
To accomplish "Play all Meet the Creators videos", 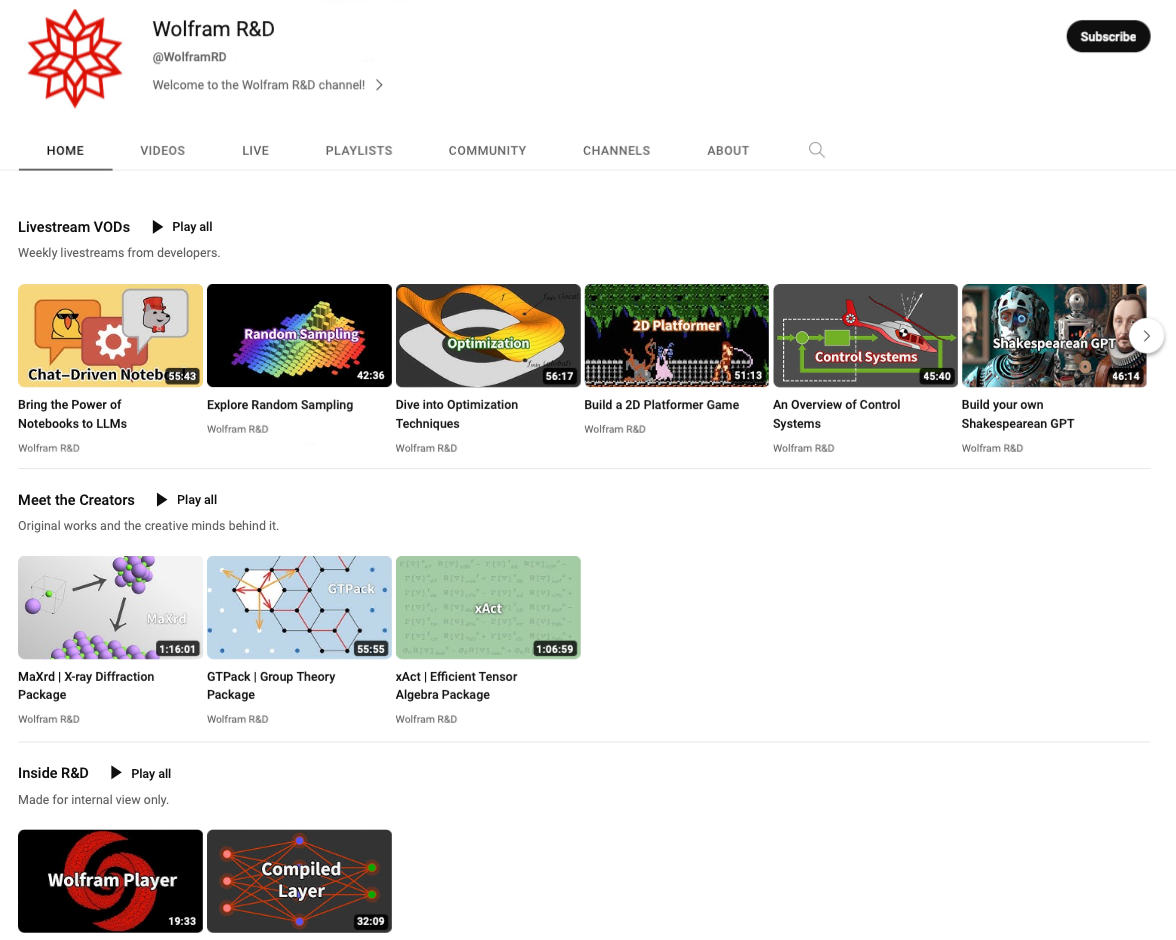I will tap(187, 500).
